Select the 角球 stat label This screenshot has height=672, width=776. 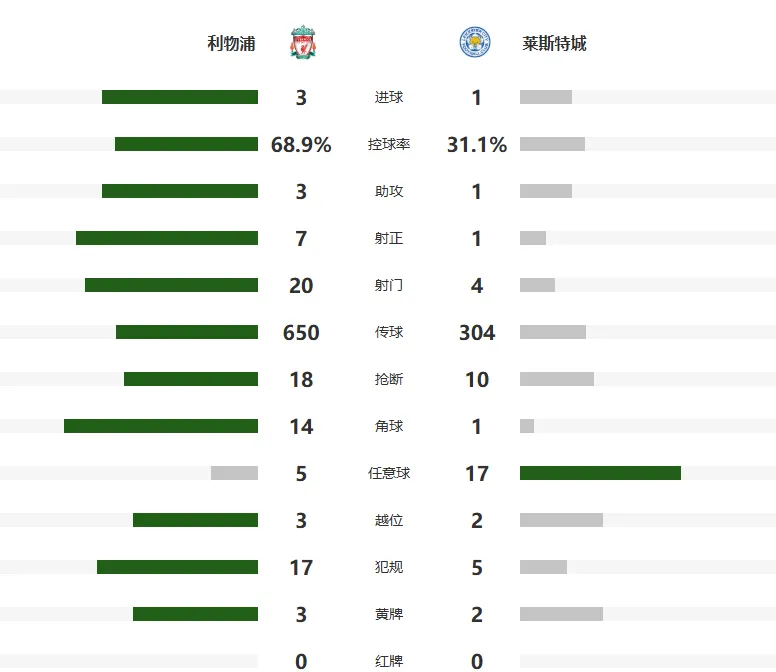[389, 426]
